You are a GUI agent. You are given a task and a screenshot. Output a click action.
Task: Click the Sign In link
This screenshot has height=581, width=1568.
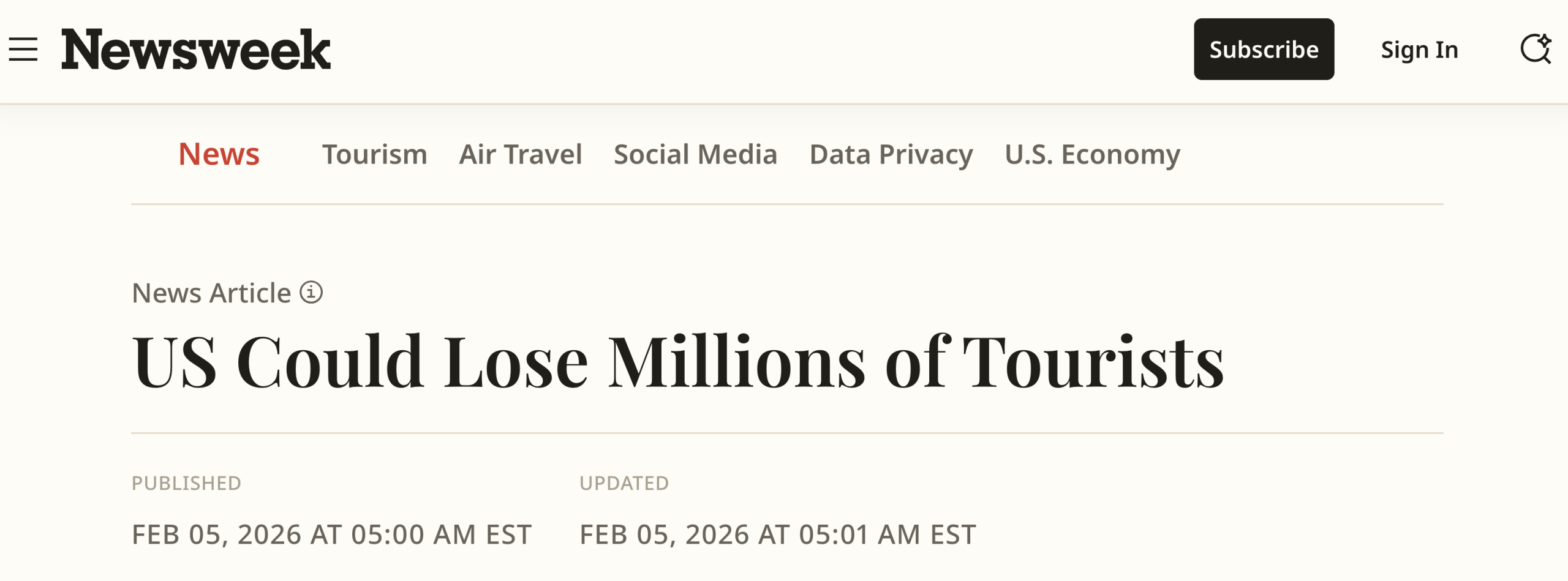(1419, 50)
